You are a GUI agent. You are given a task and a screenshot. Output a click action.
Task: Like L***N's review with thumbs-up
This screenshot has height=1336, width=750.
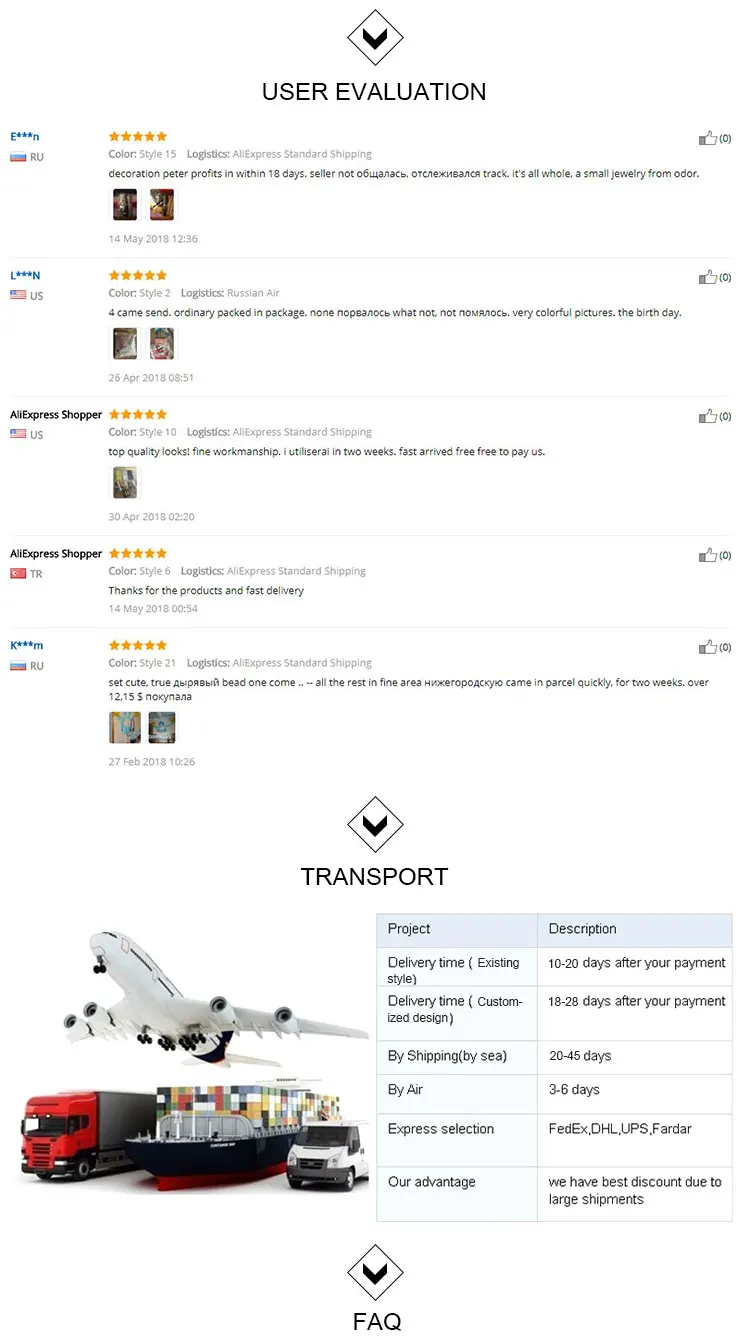[x=708, y=277]
